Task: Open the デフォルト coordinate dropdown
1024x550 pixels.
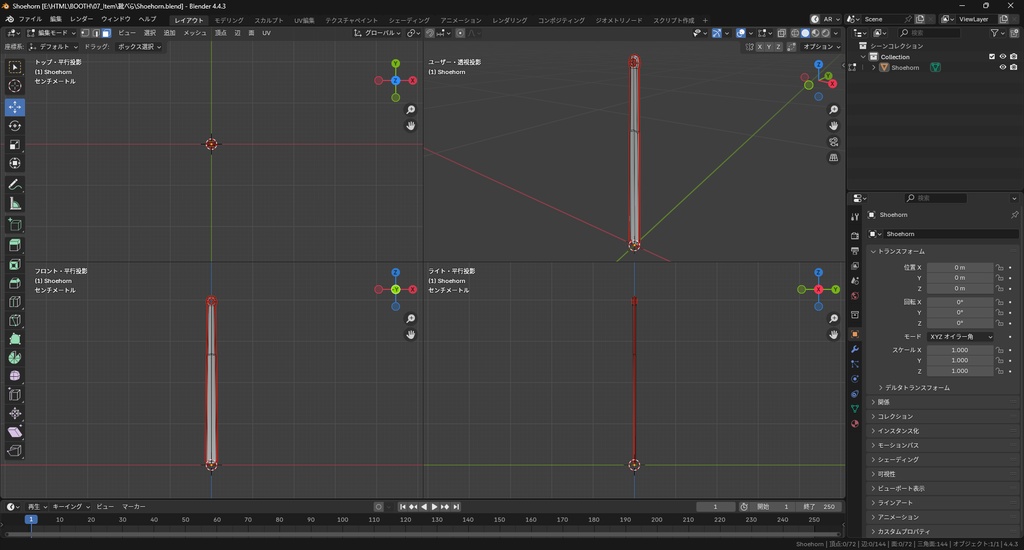Action: pos(53,47)
